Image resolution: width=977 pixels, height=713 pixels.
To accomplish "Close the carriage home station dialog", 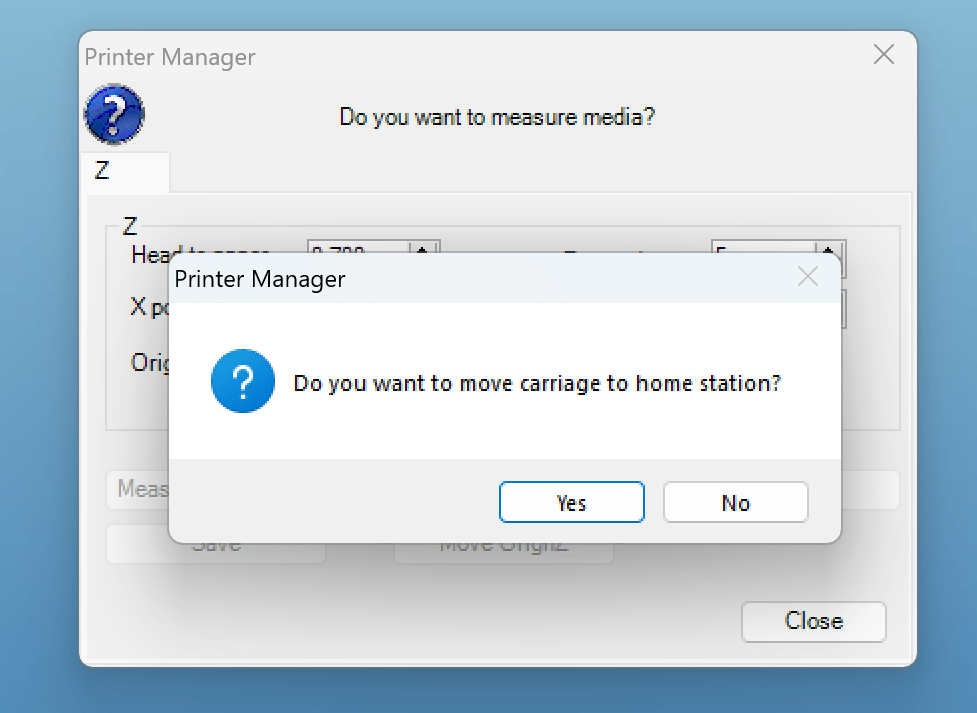I will (x=808, y=276).
